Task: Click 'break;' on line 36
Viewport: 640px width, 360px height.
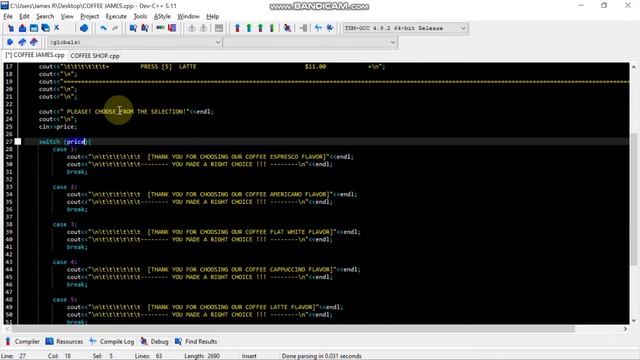Action: click(77, 209)
